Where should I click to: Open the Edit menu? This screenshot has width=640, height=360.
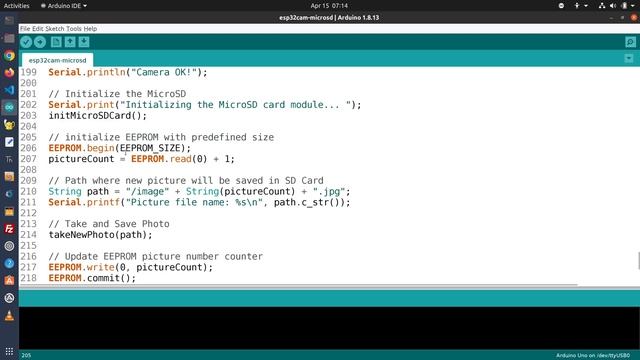(x=38, y=29)
